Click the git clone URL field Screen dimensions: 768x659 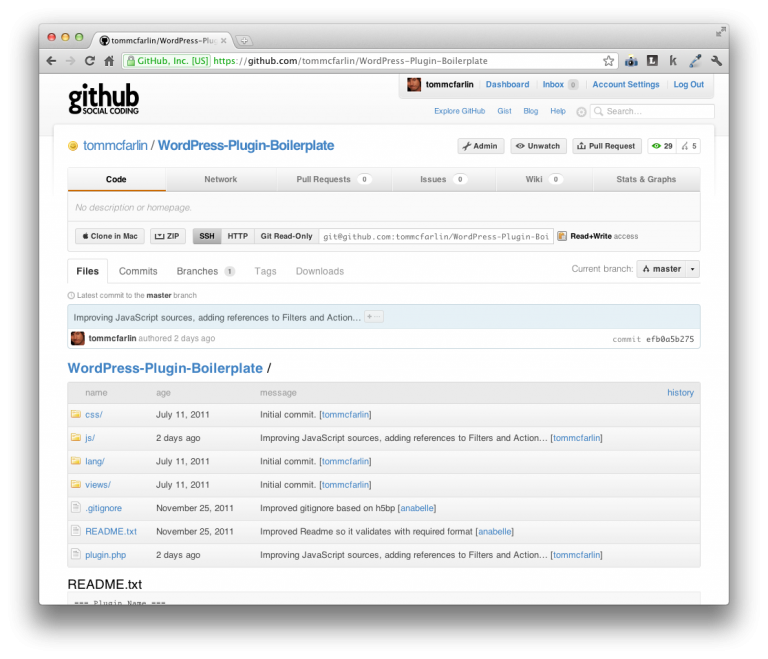point(436,236)
